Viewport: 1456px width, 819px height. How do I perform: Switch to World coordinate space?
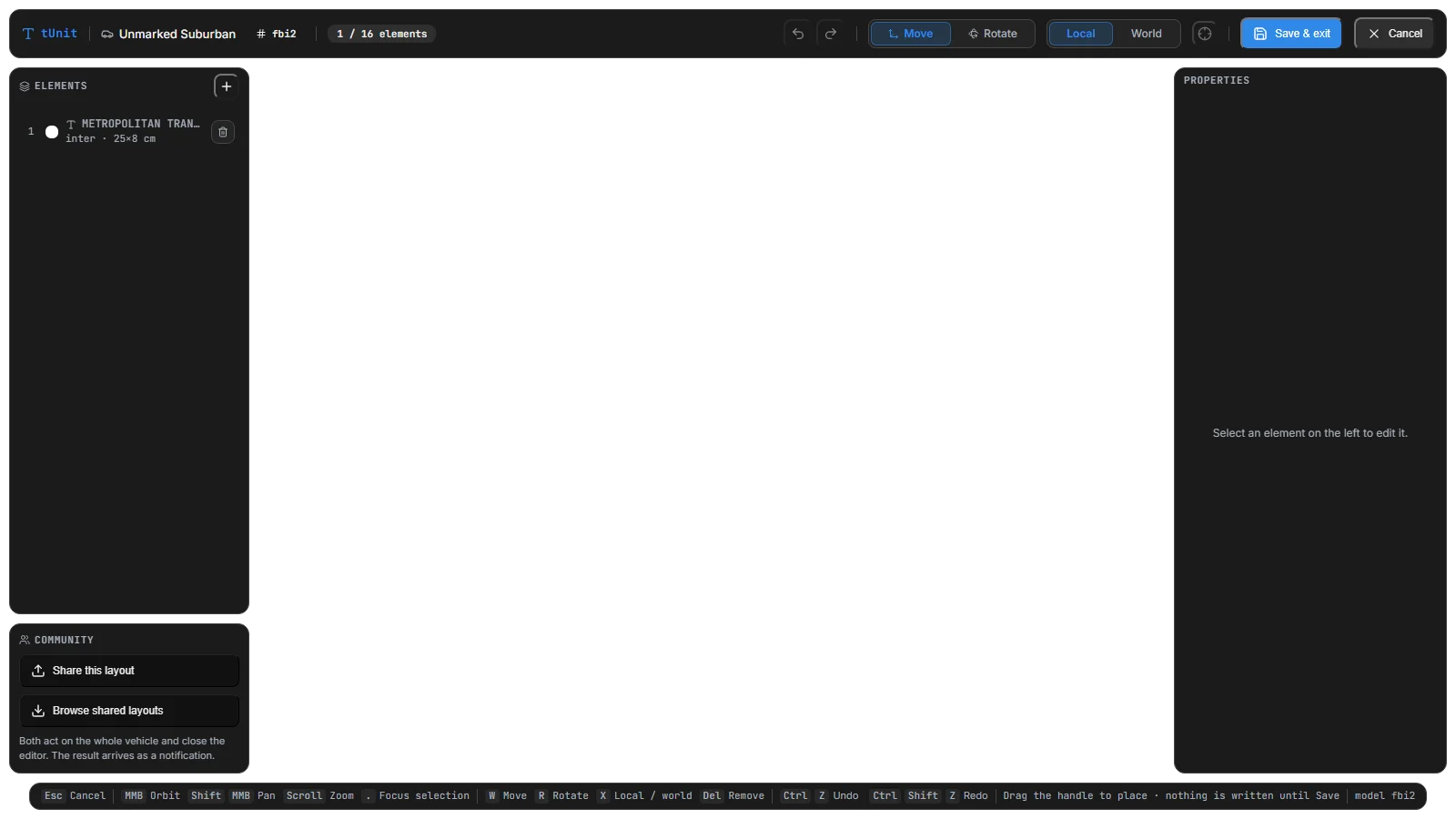coord(1147,34)
